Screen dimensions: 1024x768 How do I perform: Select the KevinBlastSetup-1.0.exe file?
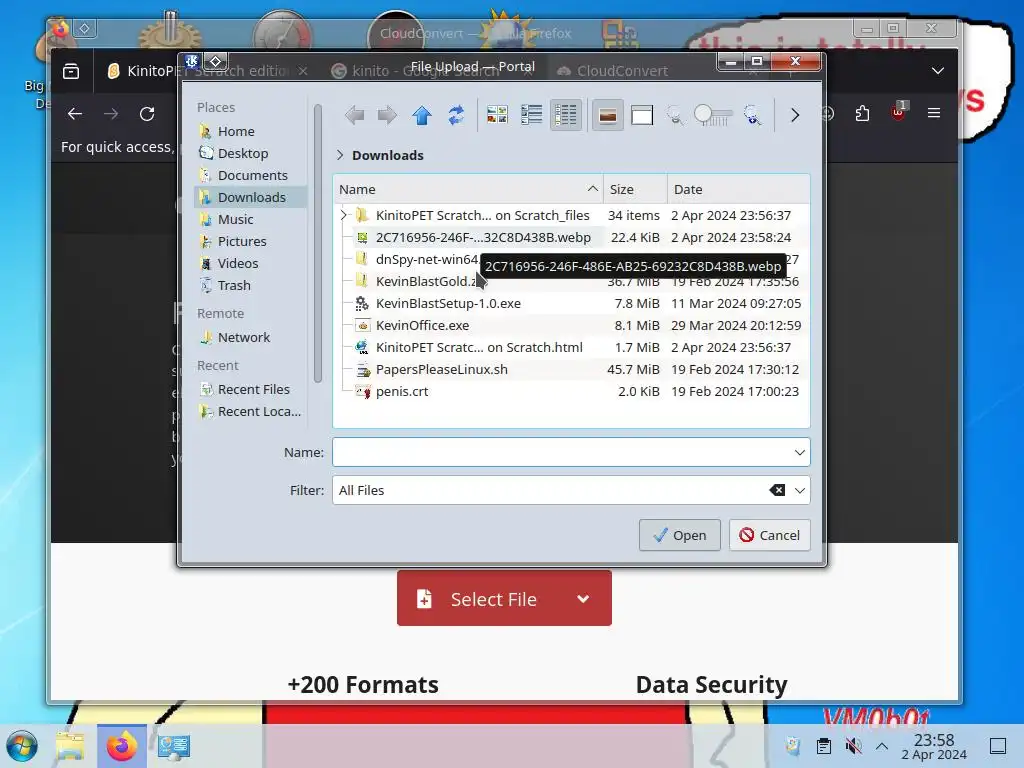571,304
